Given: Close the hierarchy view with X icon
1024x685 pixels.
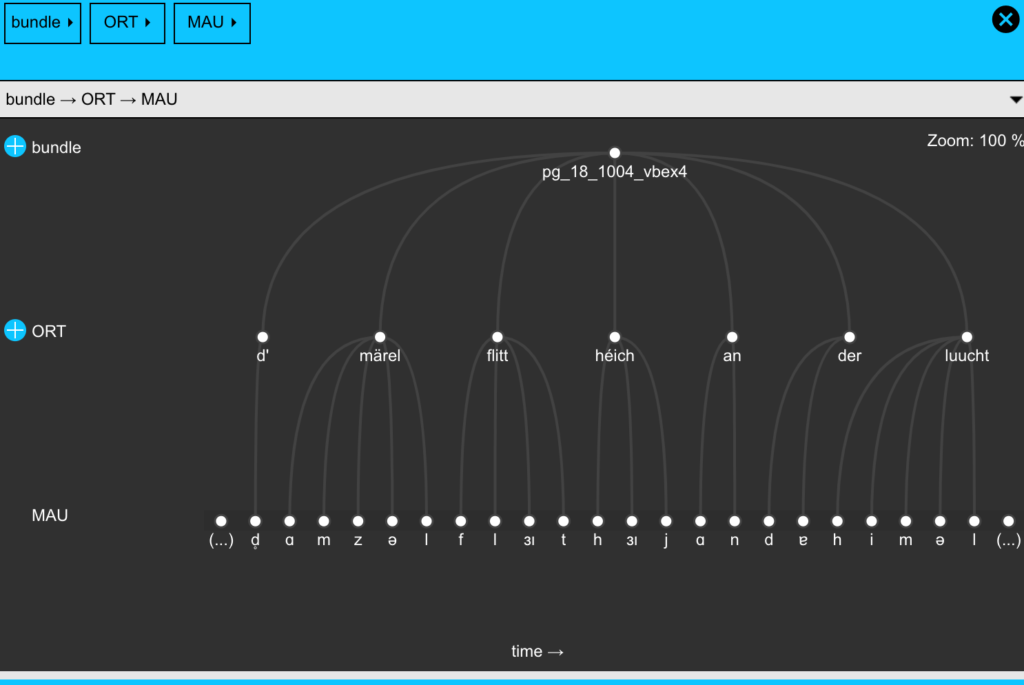Looking at the screenshot, I should (x=1004, y=19).
